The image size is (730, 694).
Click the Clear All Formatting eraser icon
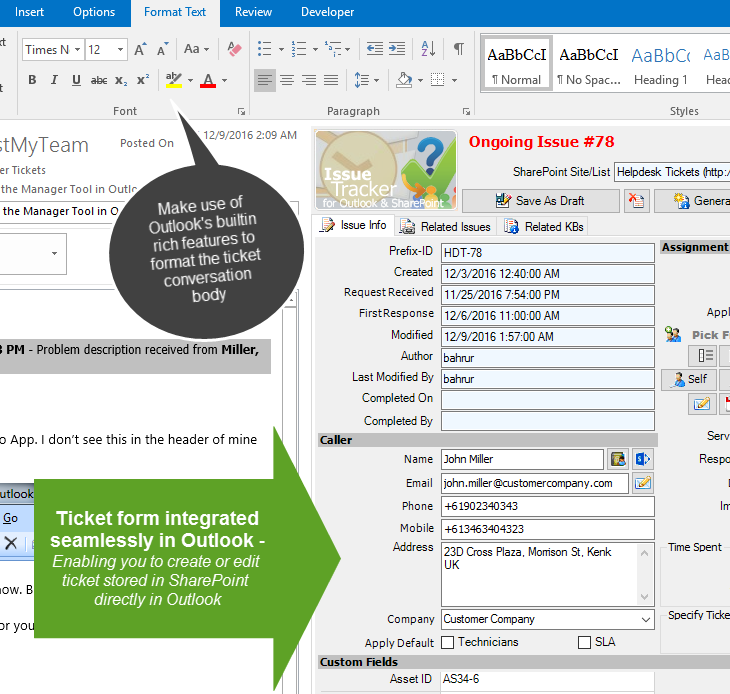234,49
